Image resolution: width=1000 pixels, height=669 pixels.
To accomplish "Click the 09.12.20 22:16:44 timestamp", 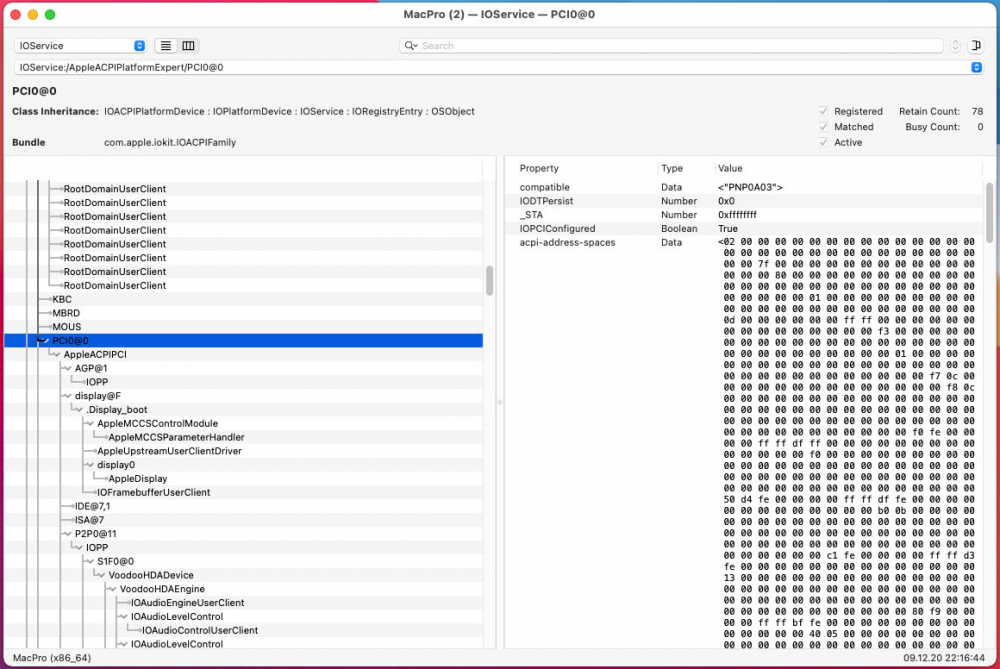I will coord(944,658).
